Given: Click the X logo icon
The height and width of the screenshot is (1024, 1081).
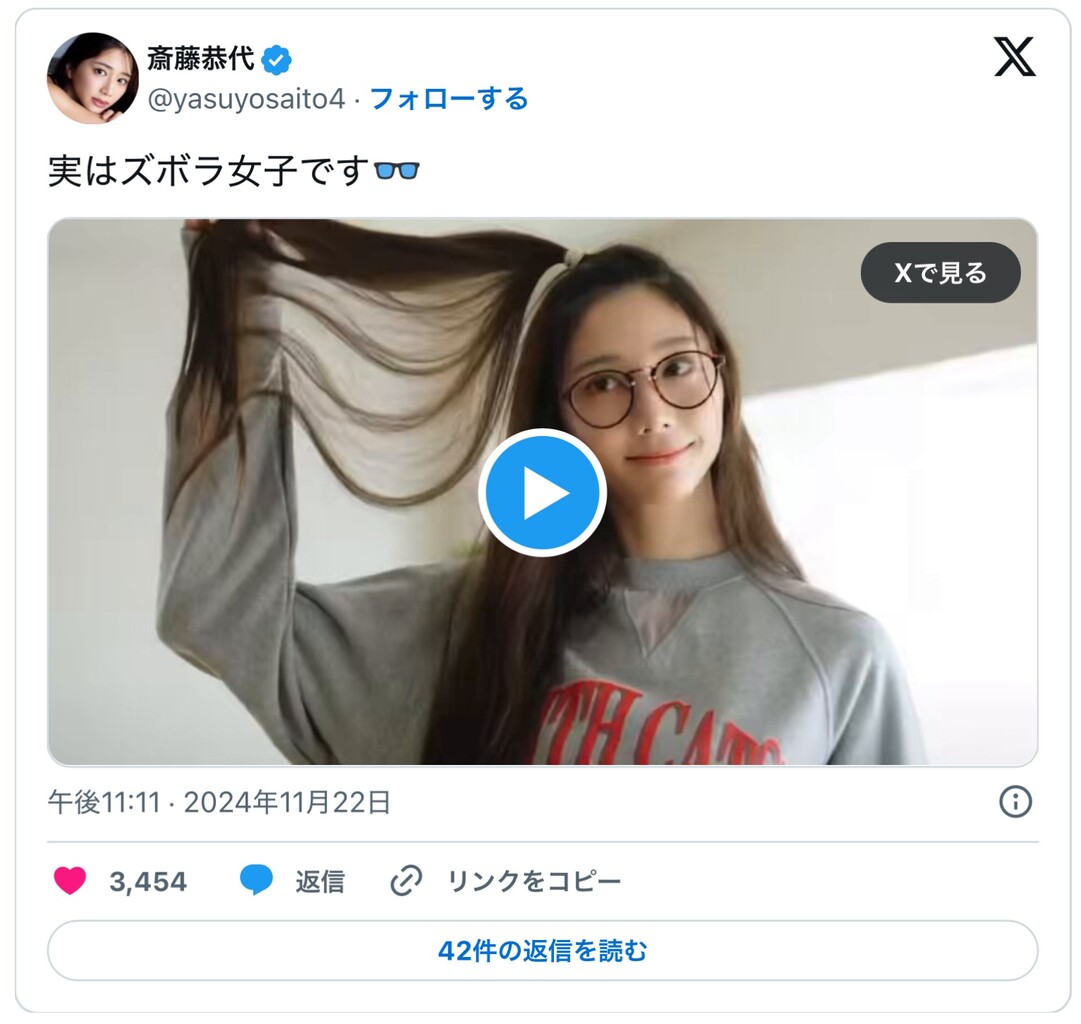Looking at the screenshot, I should tap(1014, 57).
